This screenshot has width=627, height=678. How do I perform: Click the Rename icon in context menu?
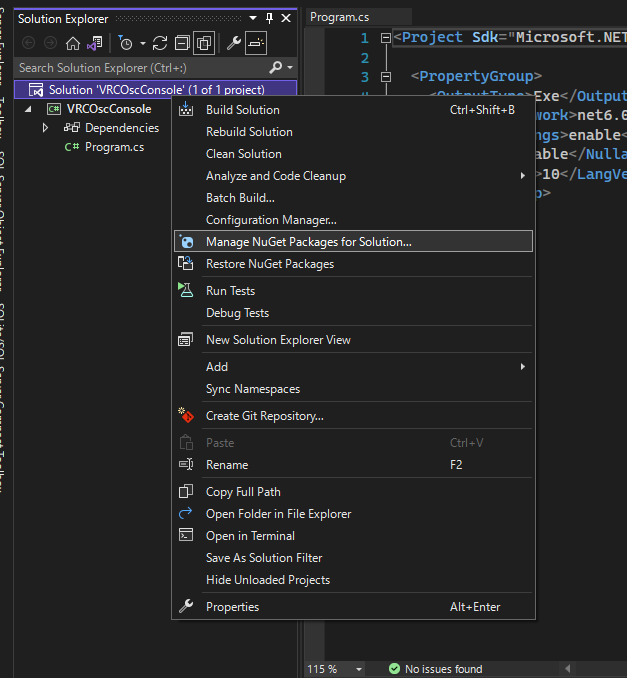(186, 464)
